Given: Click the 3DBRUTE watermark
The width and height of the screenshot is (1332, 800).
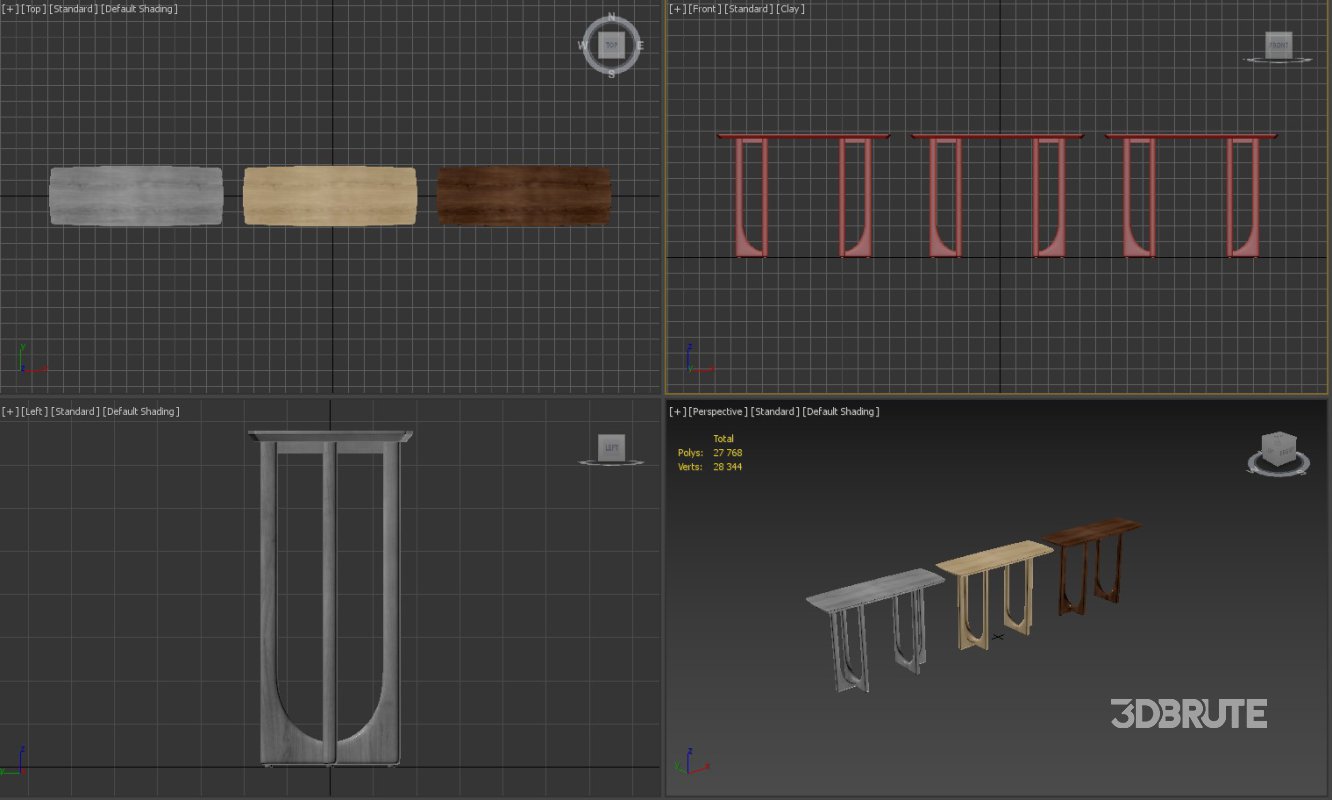Looking at the screenshot, I should pos(1188,714).
